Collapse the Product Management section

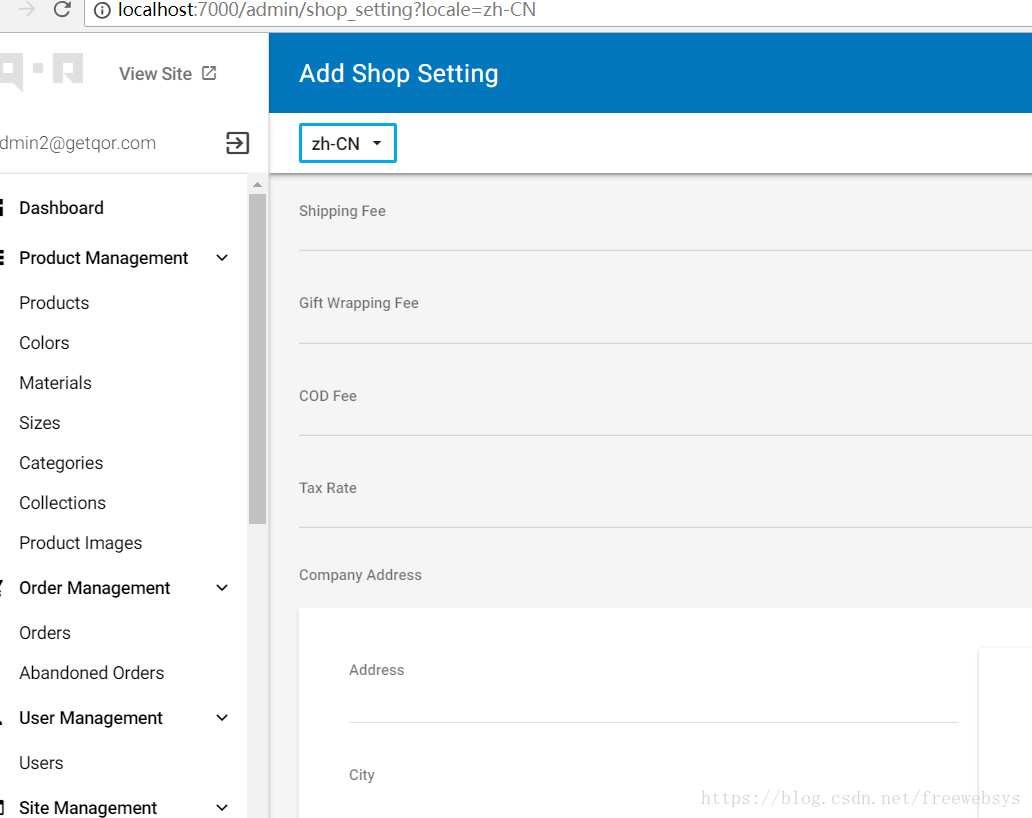pyautogui.click(x=222, y=258)
